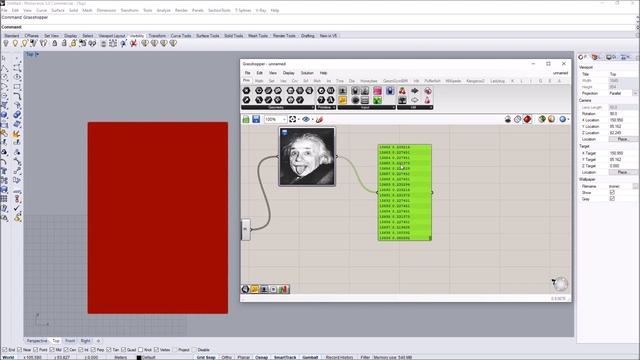Open the Grasshopper Display menu
The image size is (640, 360).
click(289, 73)
